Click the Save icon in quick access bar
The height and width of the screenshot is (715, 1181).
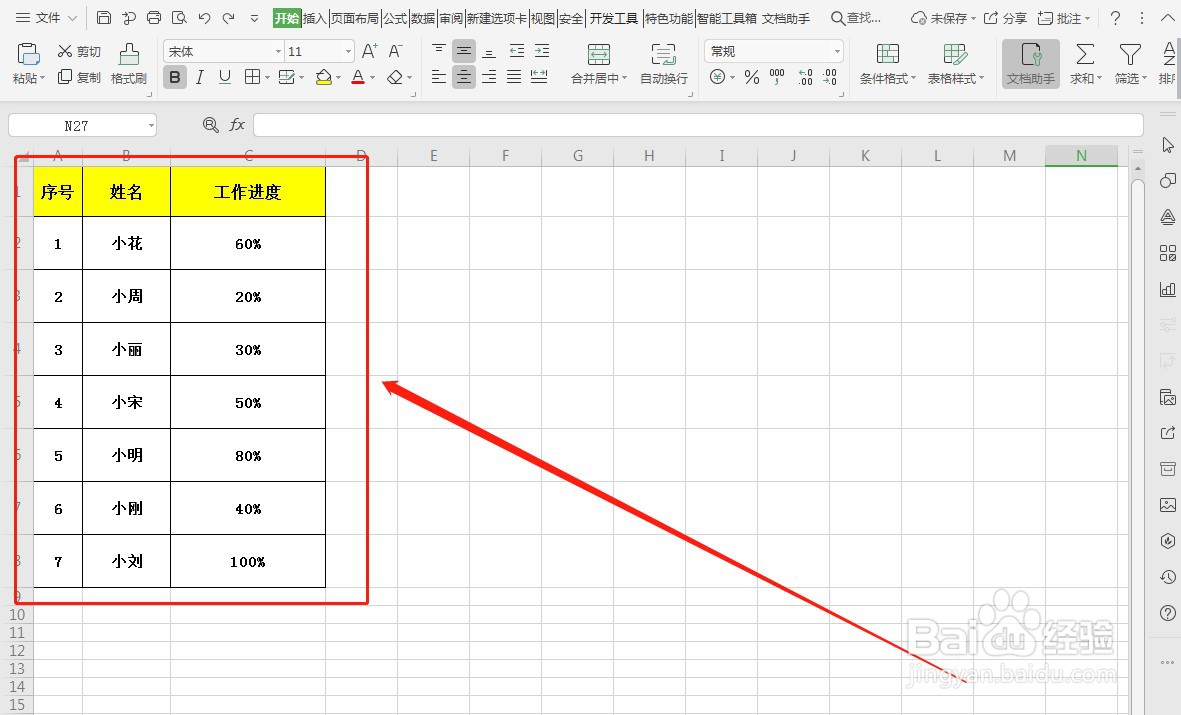click(104, 17)
